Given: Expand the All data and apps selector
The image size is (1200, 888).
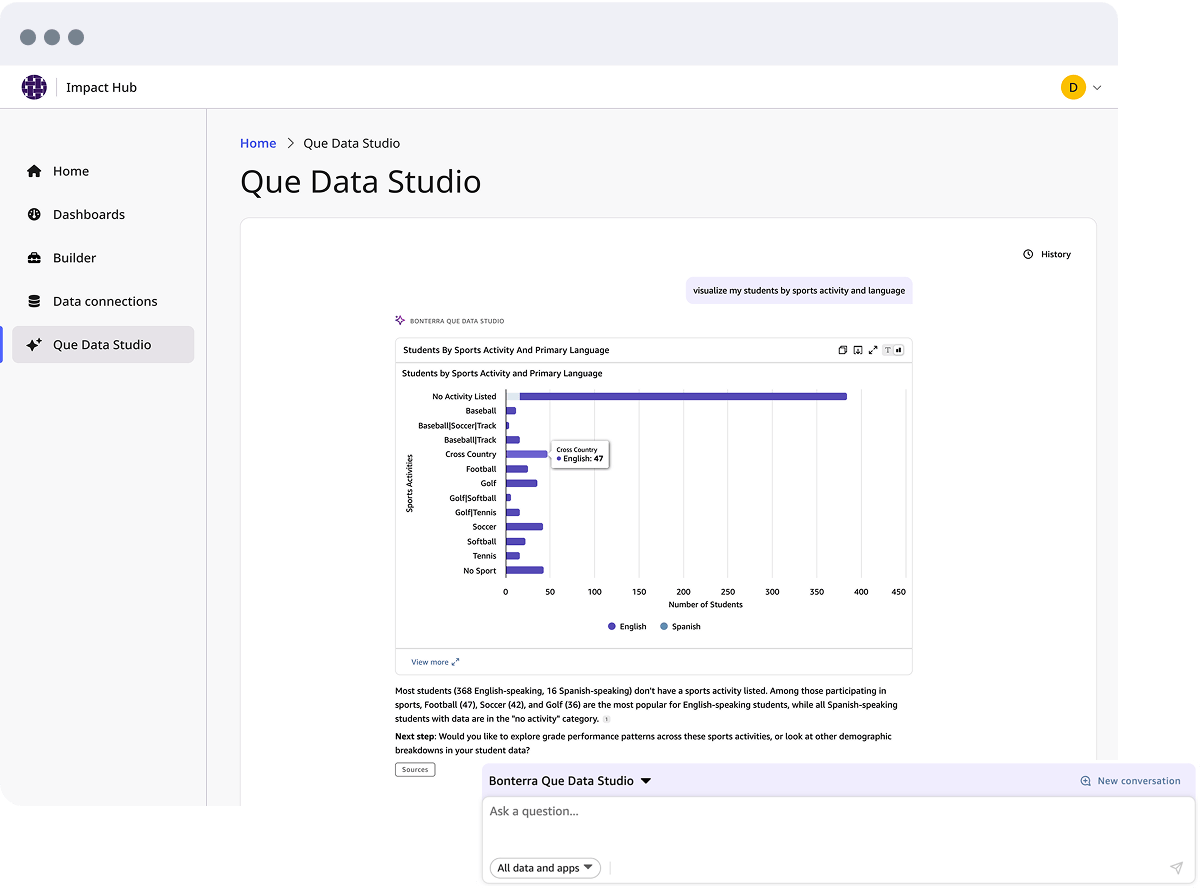Looking at the screenshot, I should (x=545, y=868).
